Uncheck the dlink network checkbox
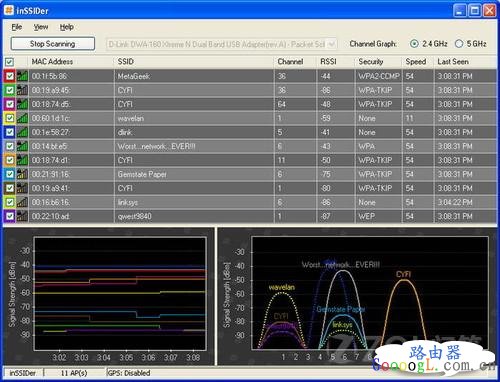The image size is (500, 382). [x=10, y=132]
